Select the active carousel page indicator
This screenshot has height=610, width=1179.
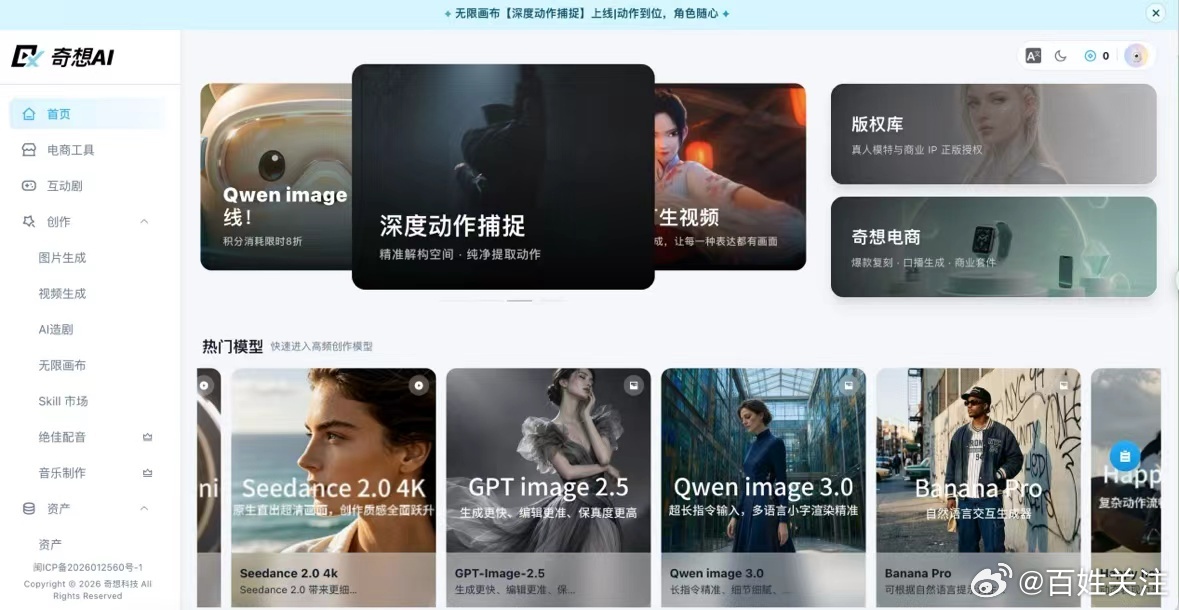pos(520,300)
